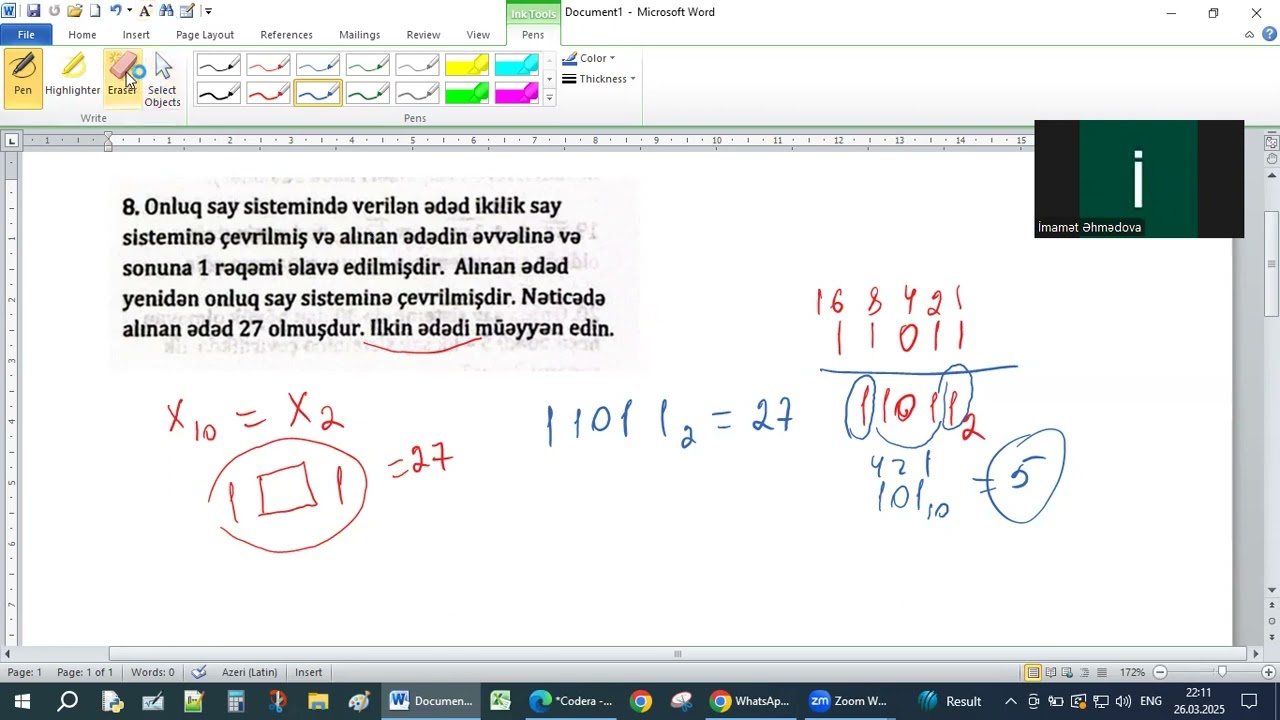Click the Words: 0 status bar counter
The width and height of the screenshot is (1280, 720).
(153, 672)
